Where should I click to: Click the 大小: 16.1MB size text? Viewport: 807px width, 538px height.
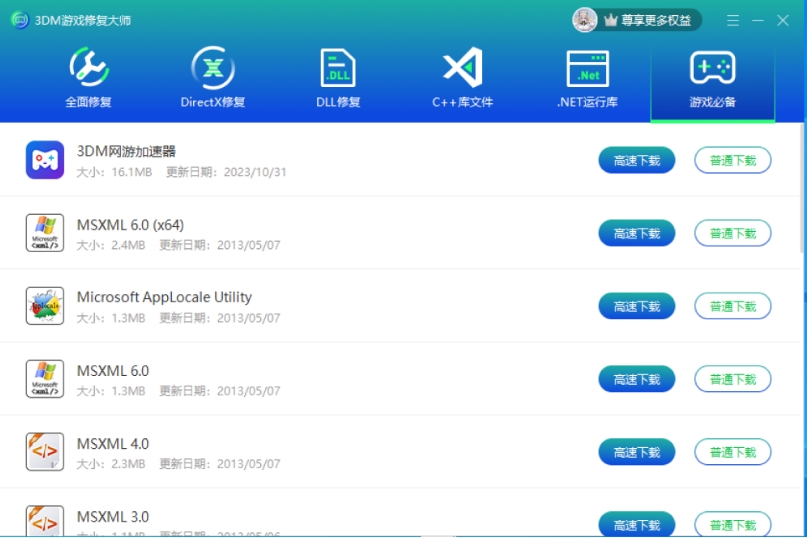click(x=114, y=172)
